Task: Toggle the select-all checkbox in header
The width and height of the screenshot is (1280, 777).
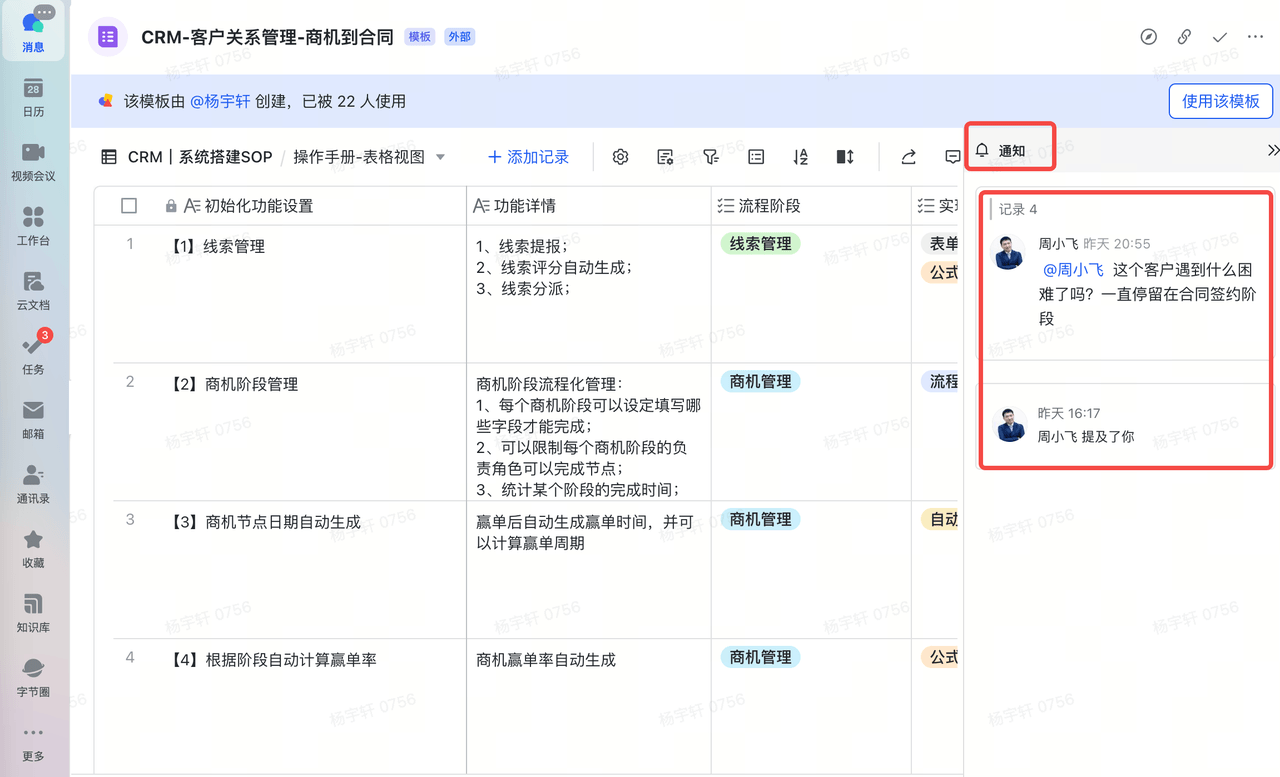Action: click(129, 206)
